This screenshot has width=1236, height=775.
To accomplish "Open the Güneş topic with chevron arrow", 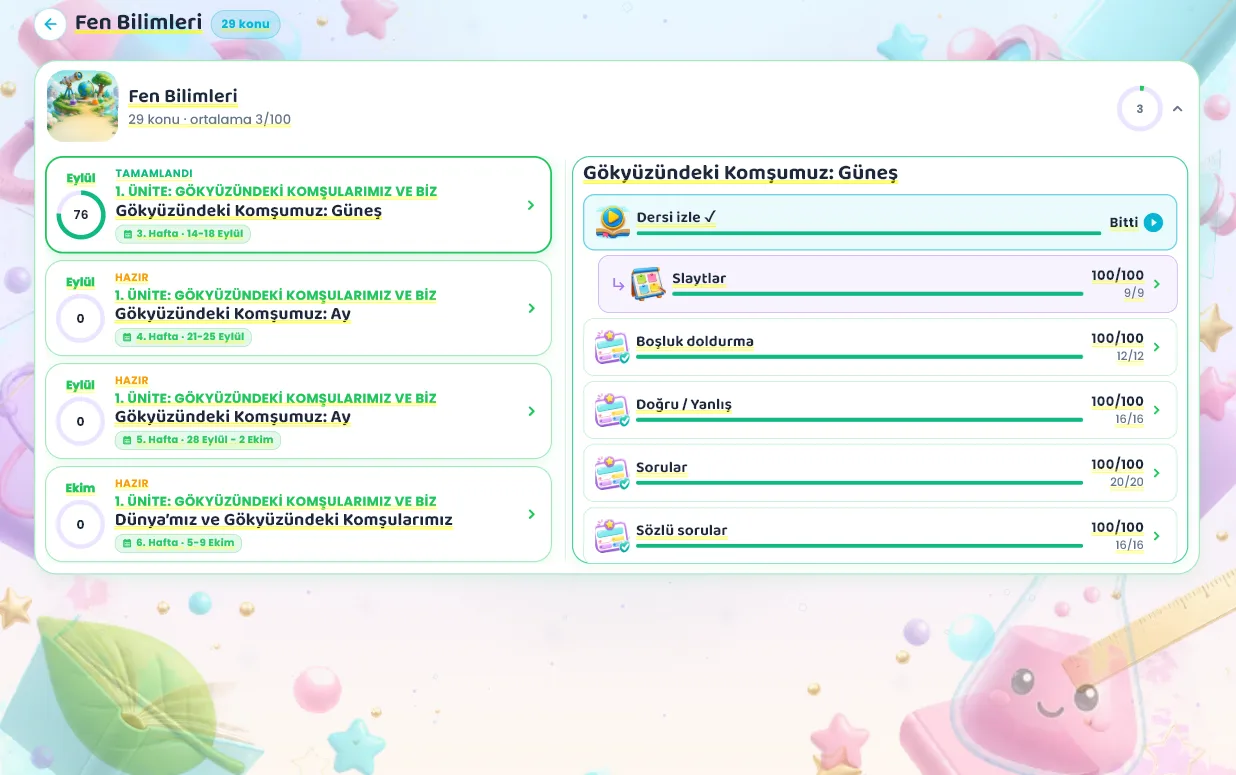I will click(x=531, y=205).
